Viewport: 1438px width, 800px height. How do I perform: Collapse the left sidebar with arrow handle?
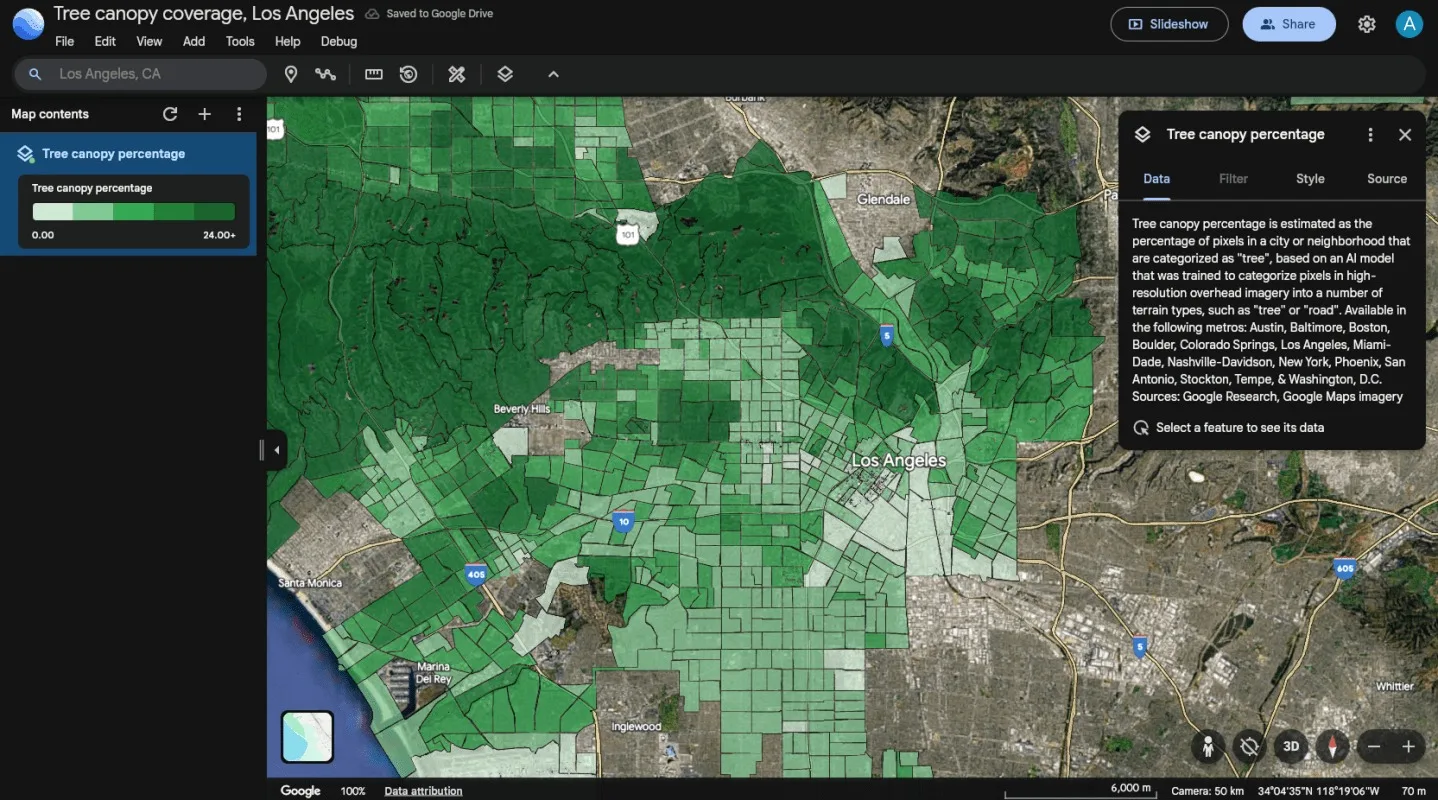coord(277,450)
